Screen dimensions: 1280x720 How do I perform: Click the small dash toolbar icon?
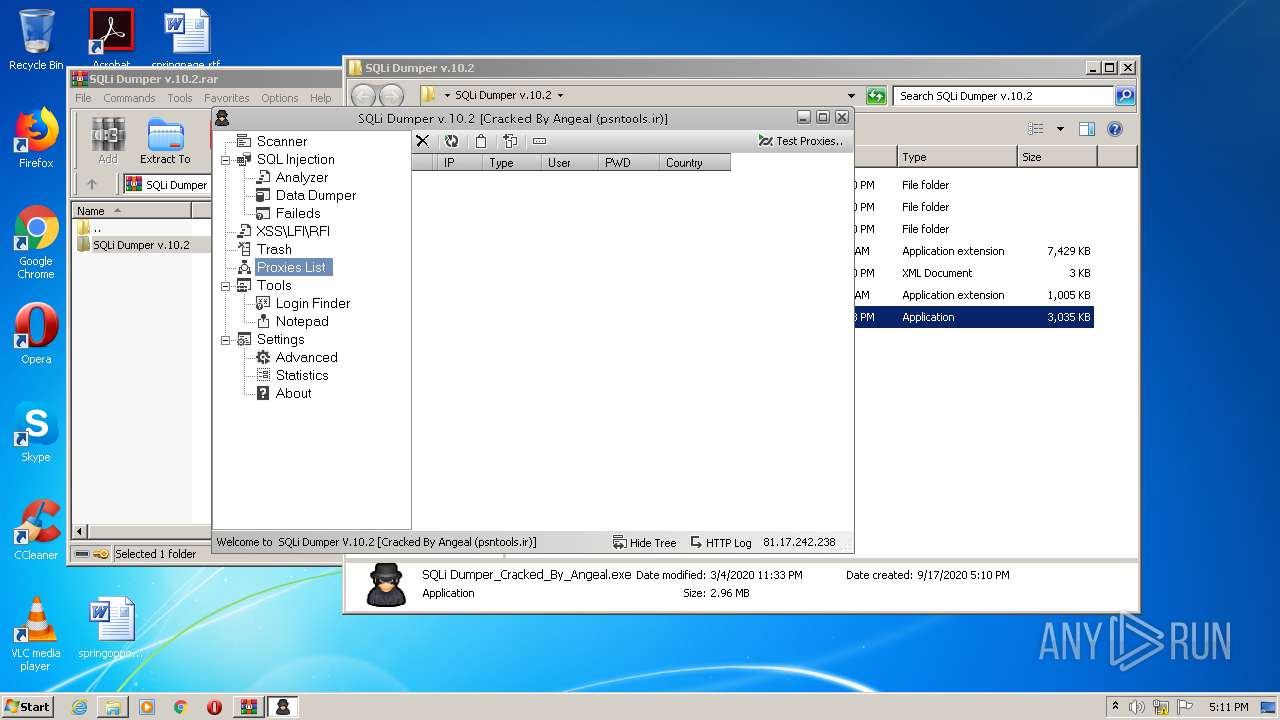pos(539,141)
